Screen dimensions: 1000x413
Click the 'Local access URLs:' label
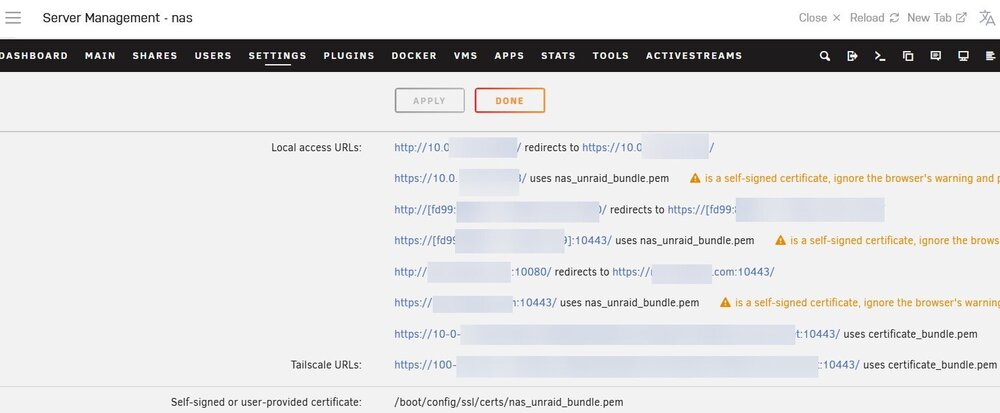tap(316, 147)
